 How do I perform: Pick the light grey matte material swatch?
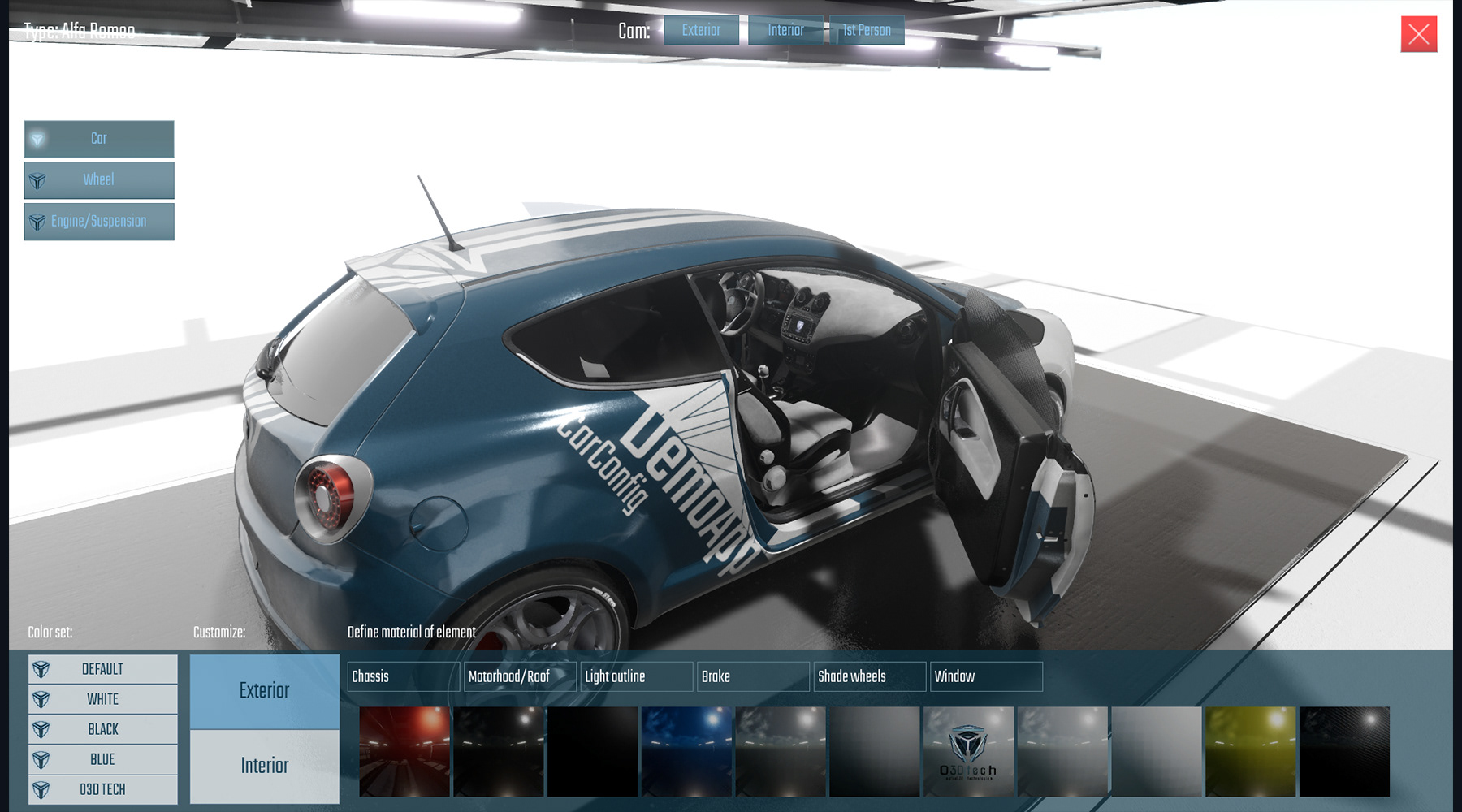tap(1157, 751)
